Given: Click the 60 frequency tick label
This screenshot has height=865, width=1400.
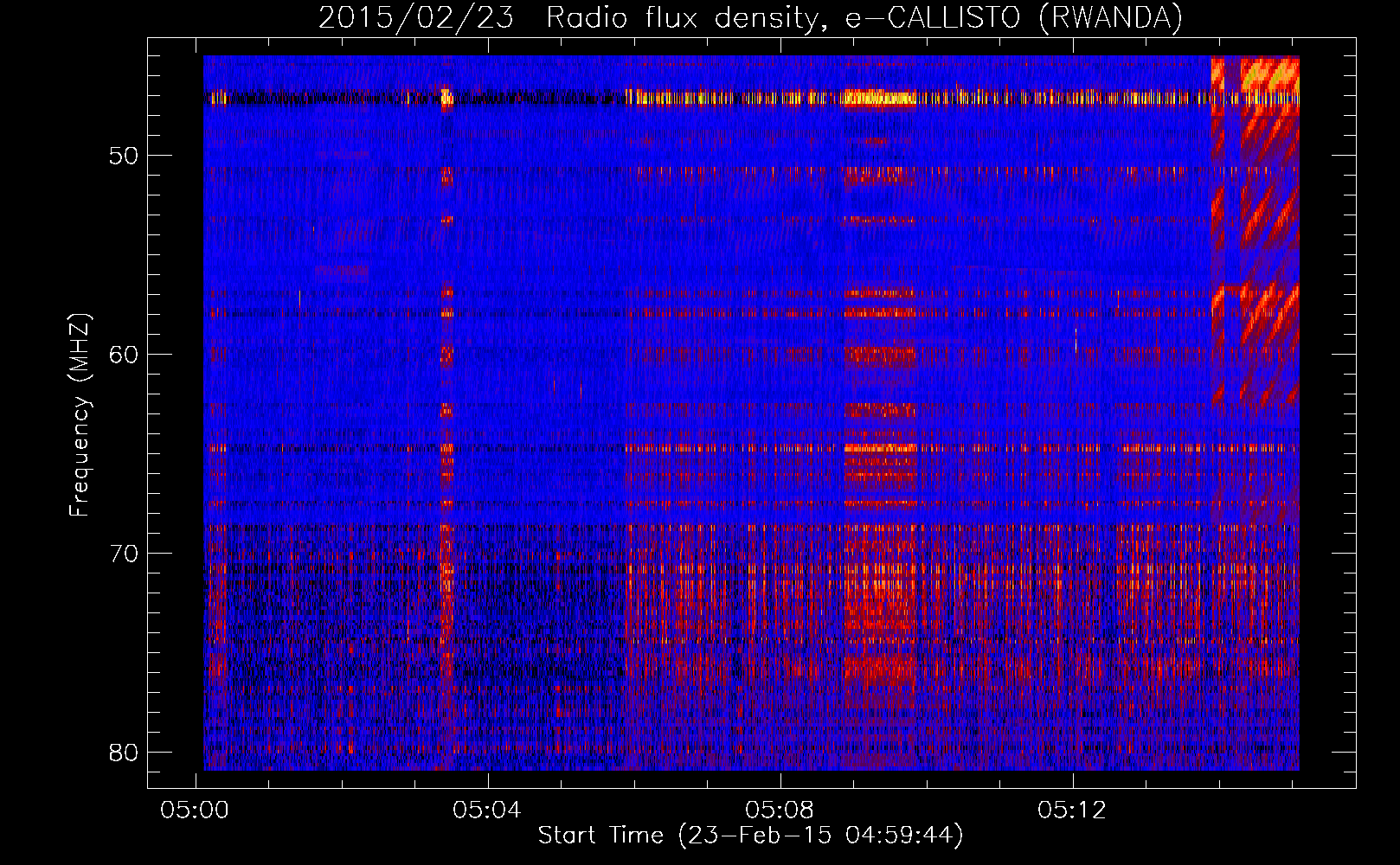Looking at the screenshot, I should click(124, 355).
